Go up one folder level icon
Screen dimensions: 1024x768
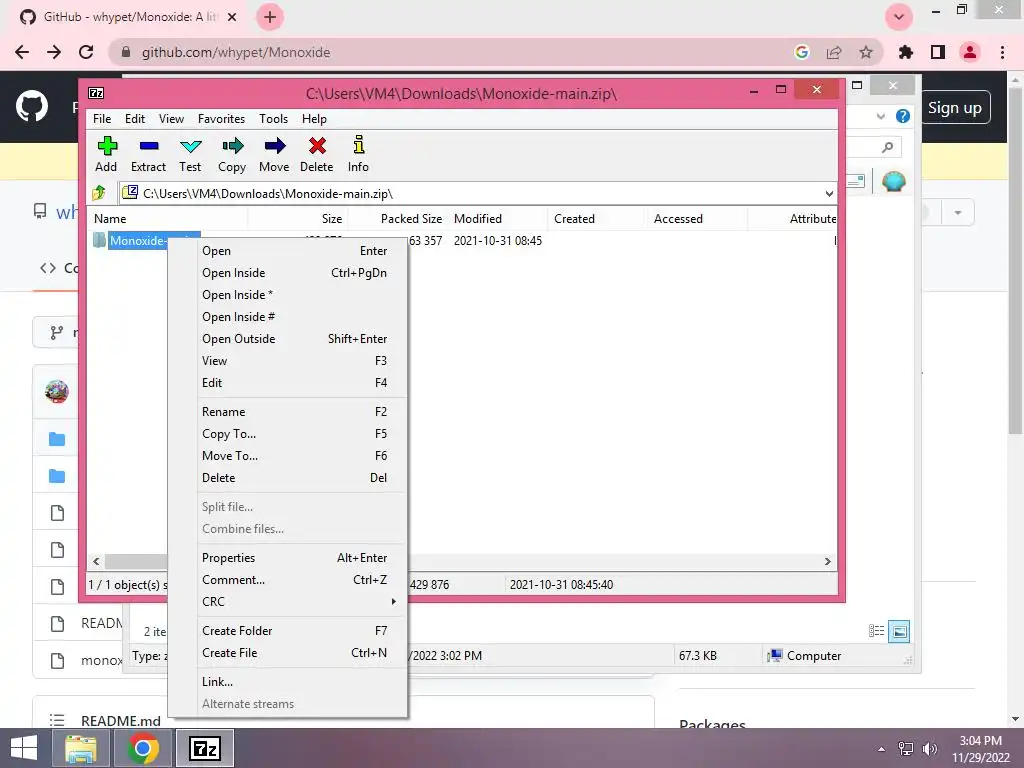pyautogui.click(x=99, y=193)
